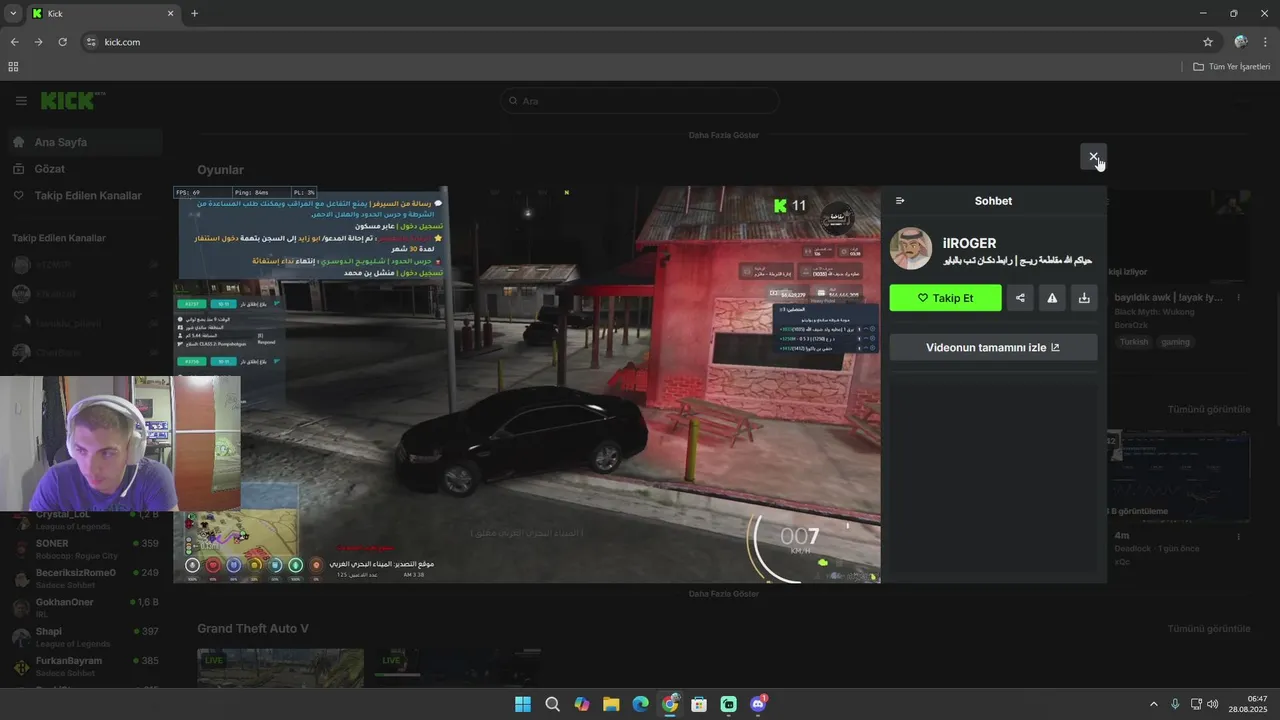Open BeceriksizRome0 channel in sidebar
The width and height of the screenshot is (1280, 720).
click(x=84, y=578)
